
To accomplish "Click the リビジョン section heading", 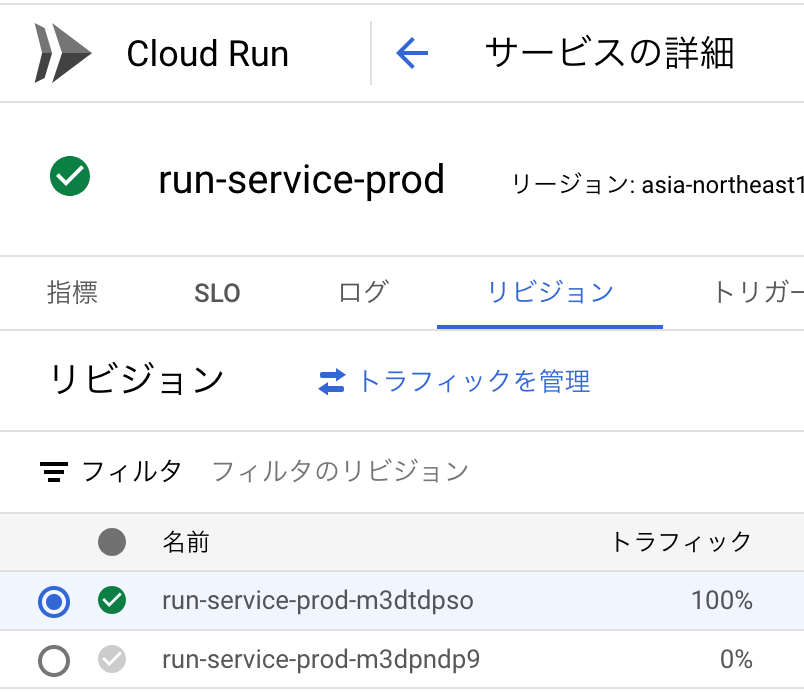I will 137,379.
